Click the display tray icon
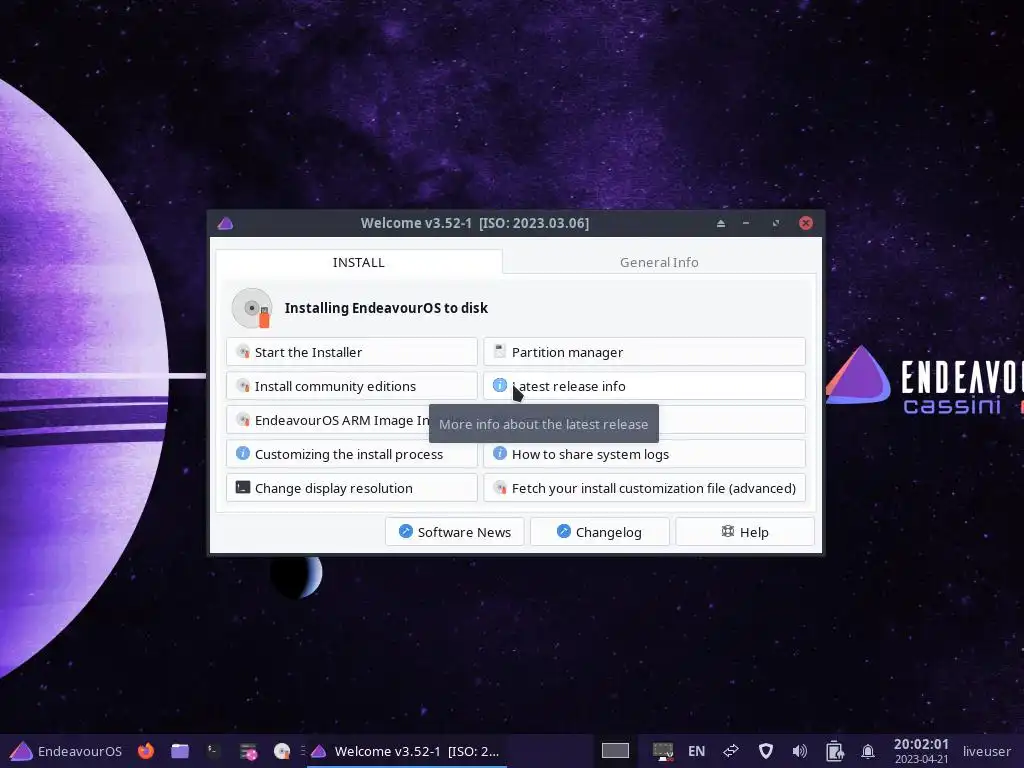 pyautogui.click(x=663, y=751)
